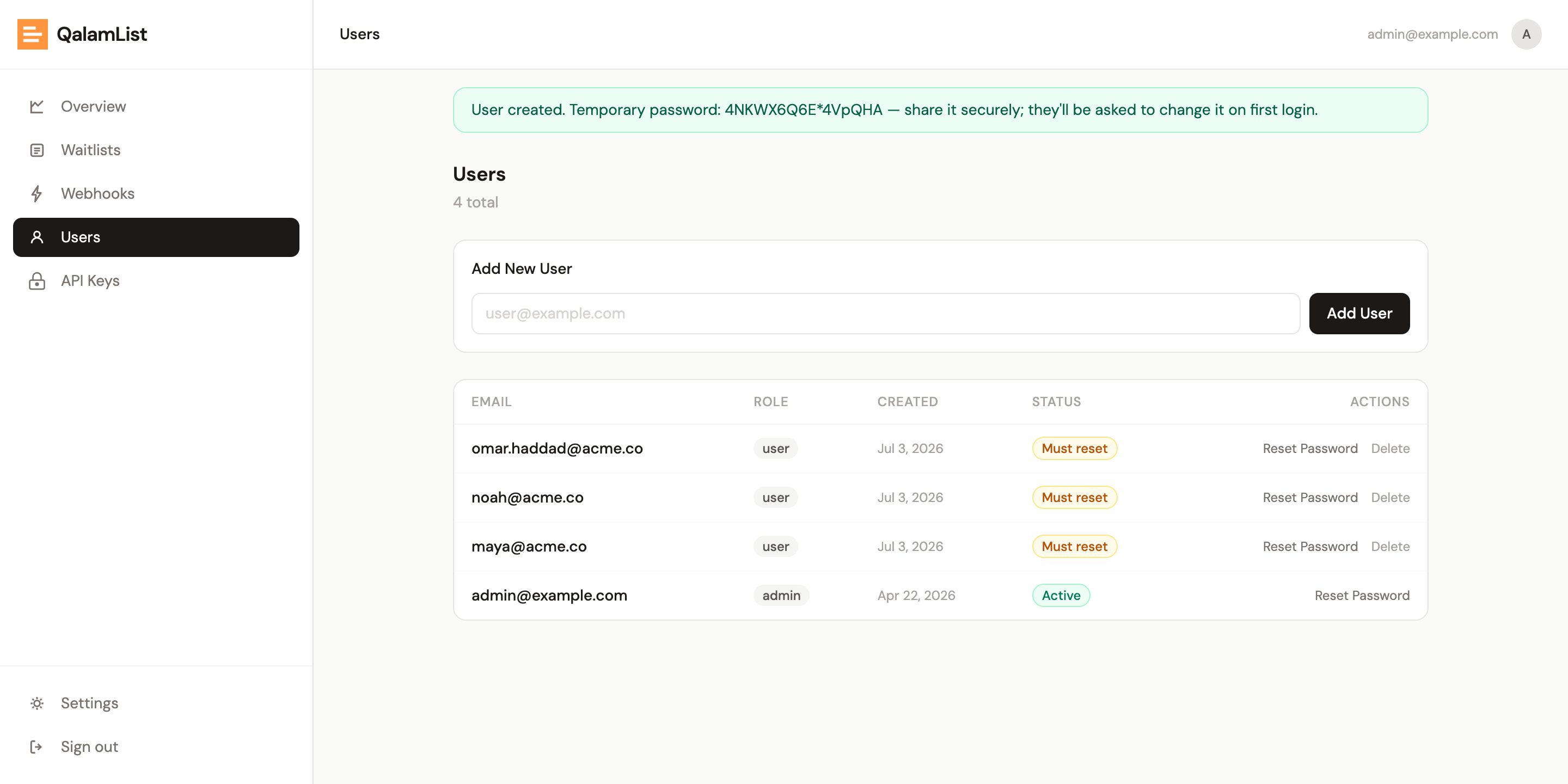Click the Users person icon in sidebar
The height and width of the screenshot is (784, 1568).
pos(37,237)
